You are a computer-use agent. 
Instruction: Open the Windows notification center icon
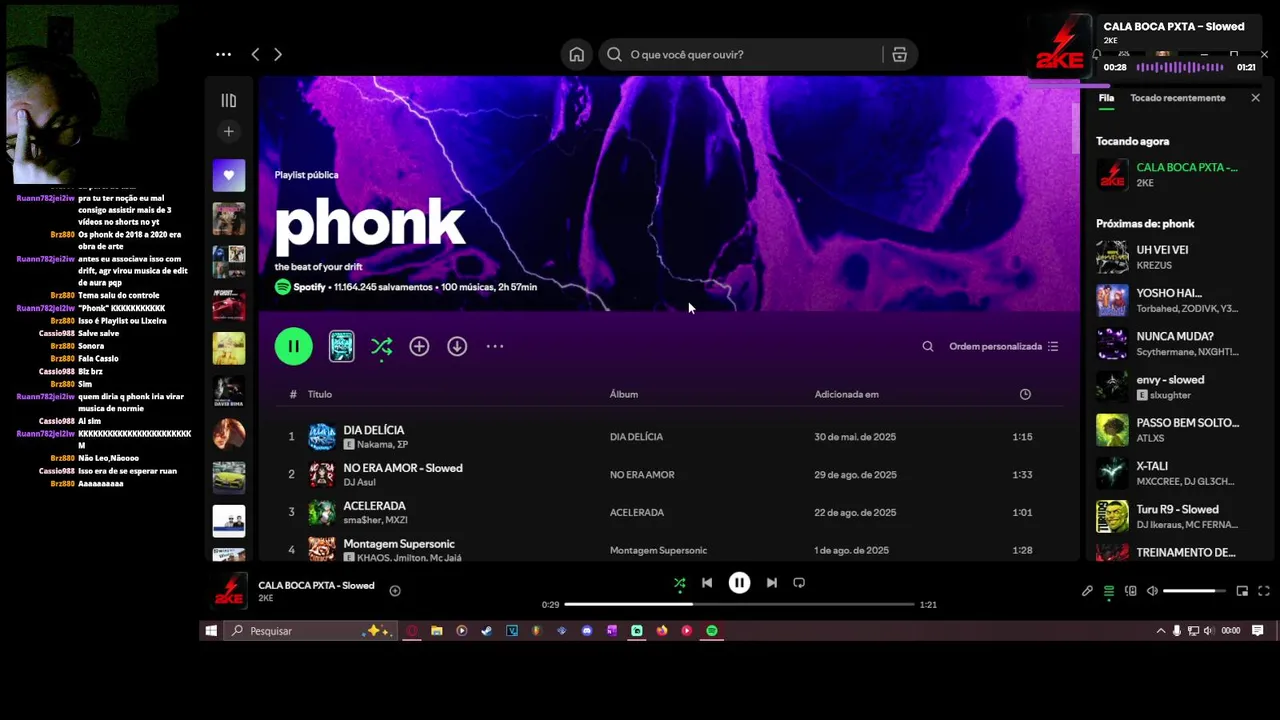1258,631
